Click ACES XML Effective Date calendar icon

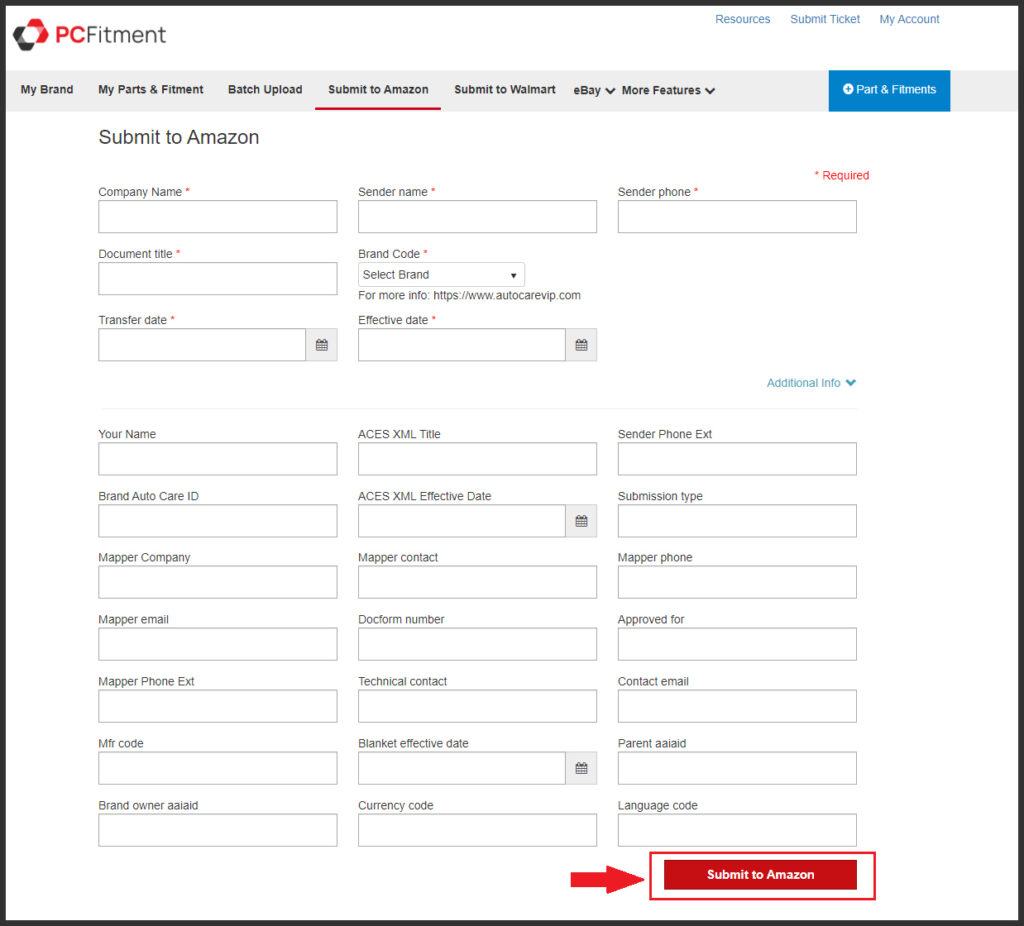(x=581, y=521)
